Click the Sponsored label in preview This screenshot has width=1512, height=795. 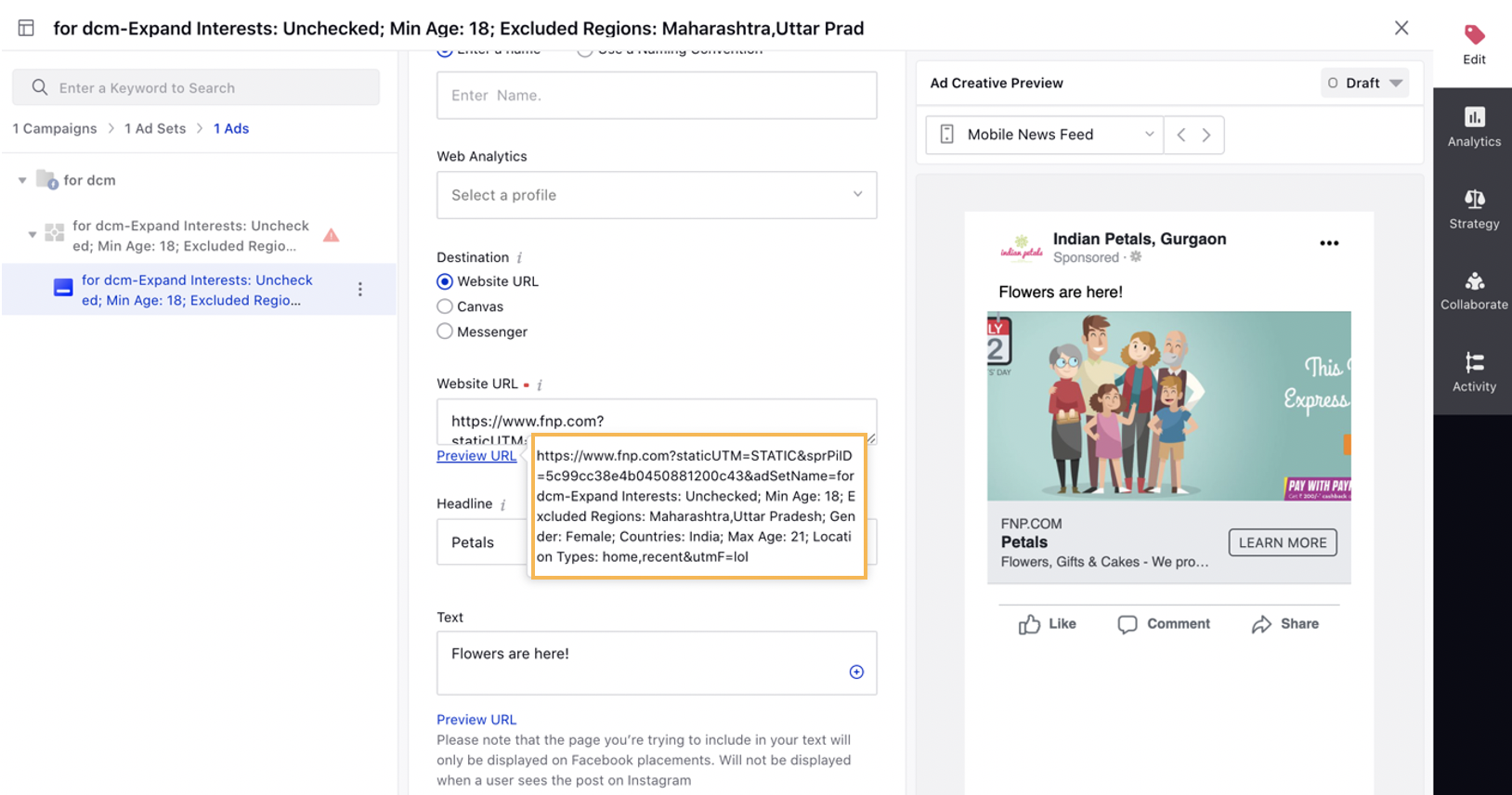click(1086, 257)
